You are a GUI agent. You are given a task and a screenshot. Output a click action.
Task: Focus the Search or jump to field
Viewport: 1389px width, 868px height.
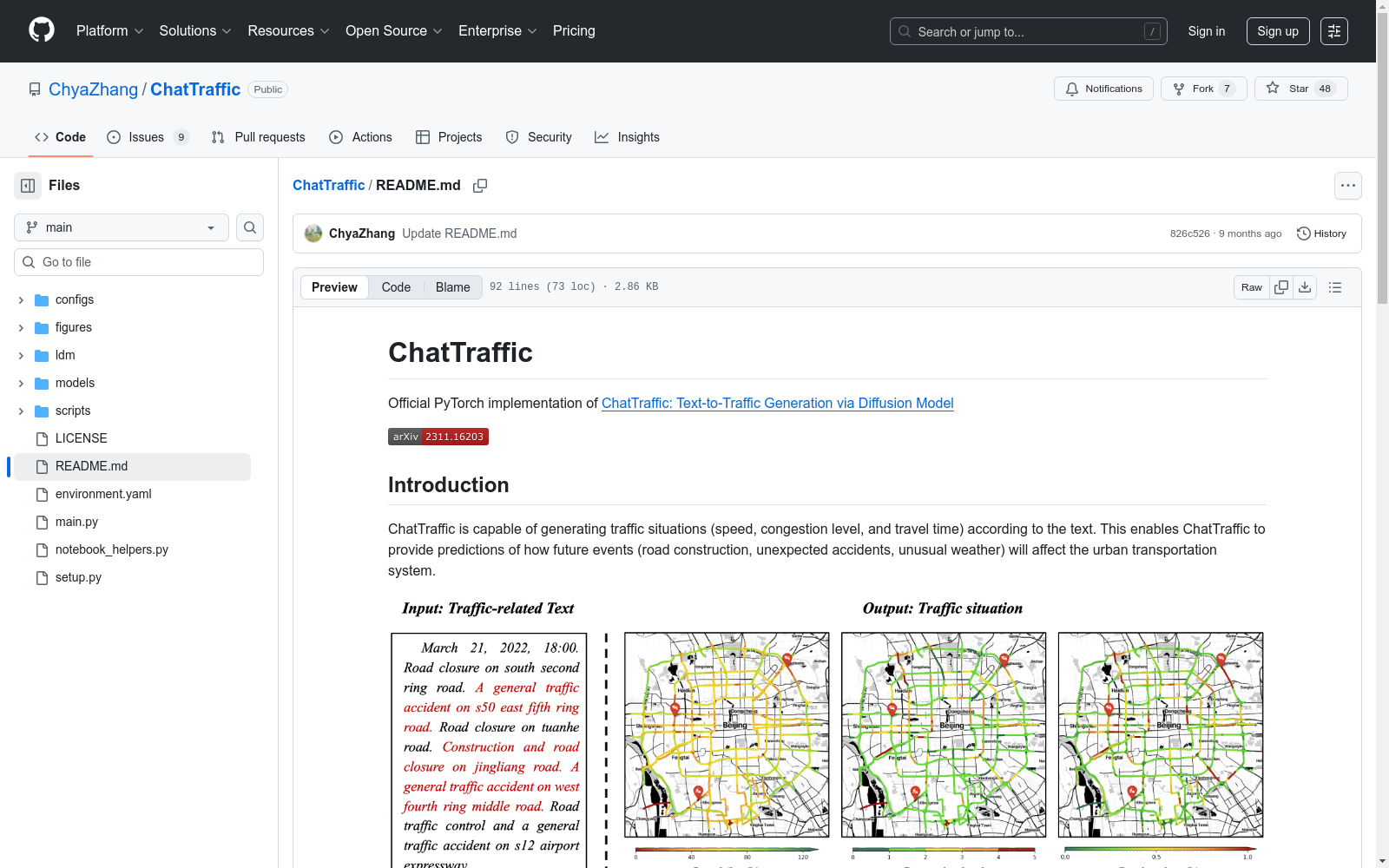point(1029,31)
